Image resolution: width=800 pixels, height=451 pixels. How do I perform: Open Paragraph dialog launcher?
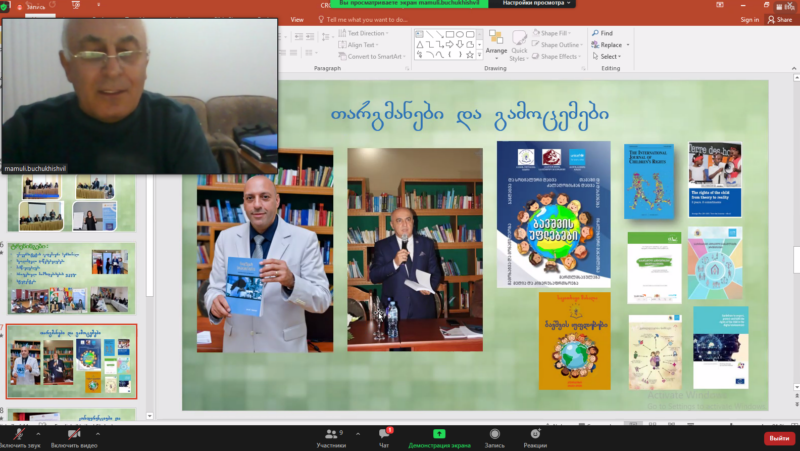[x=407, y=68]
